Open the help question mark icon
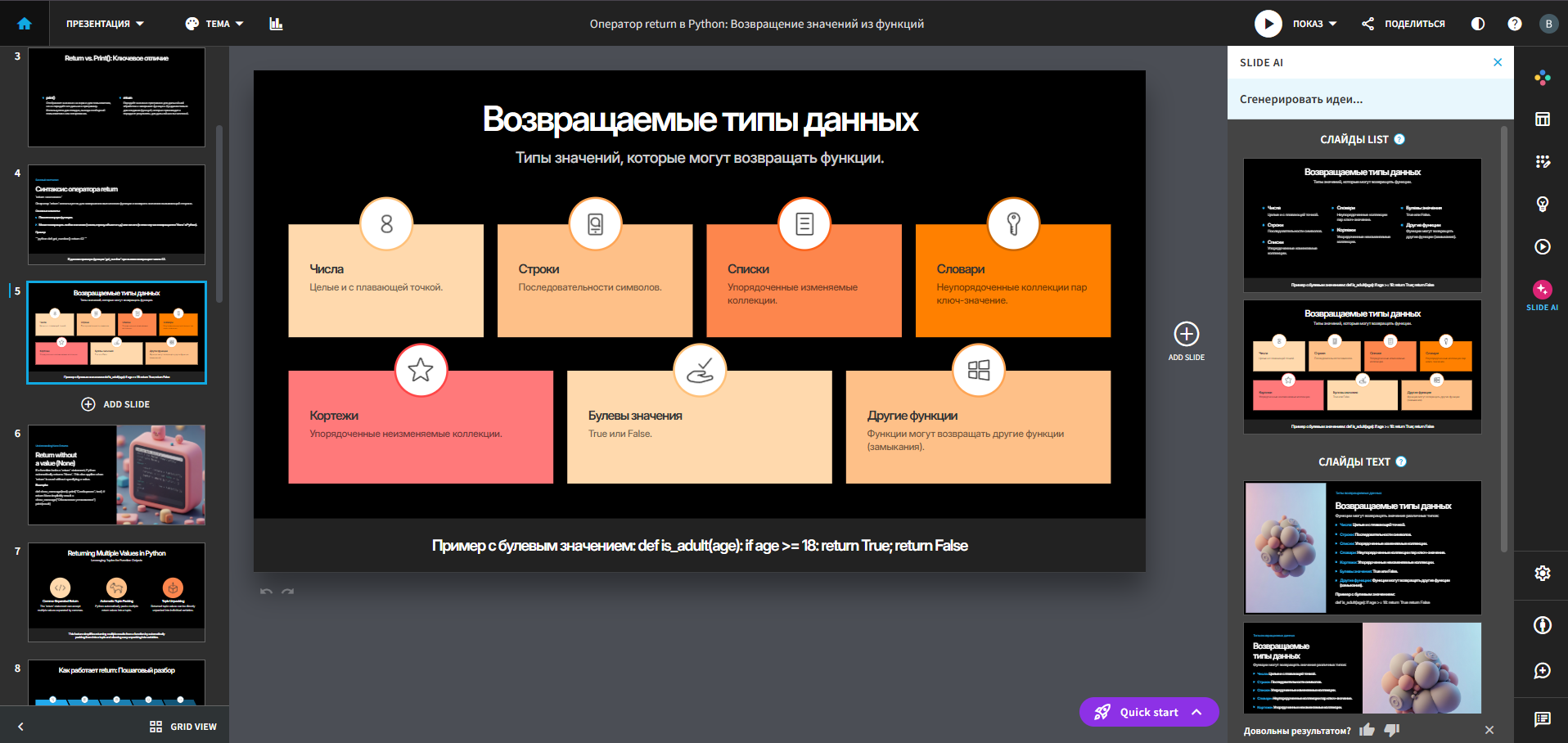Screen dimensions: 1568x743 (x=1513, y=24)
